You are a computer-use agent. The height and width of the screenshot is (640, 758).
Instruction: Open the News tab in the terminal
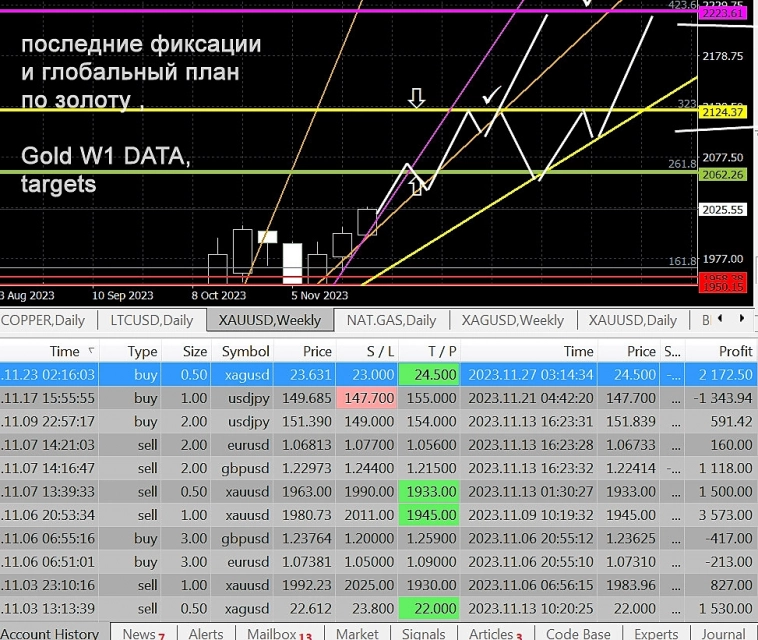point(143,633)
